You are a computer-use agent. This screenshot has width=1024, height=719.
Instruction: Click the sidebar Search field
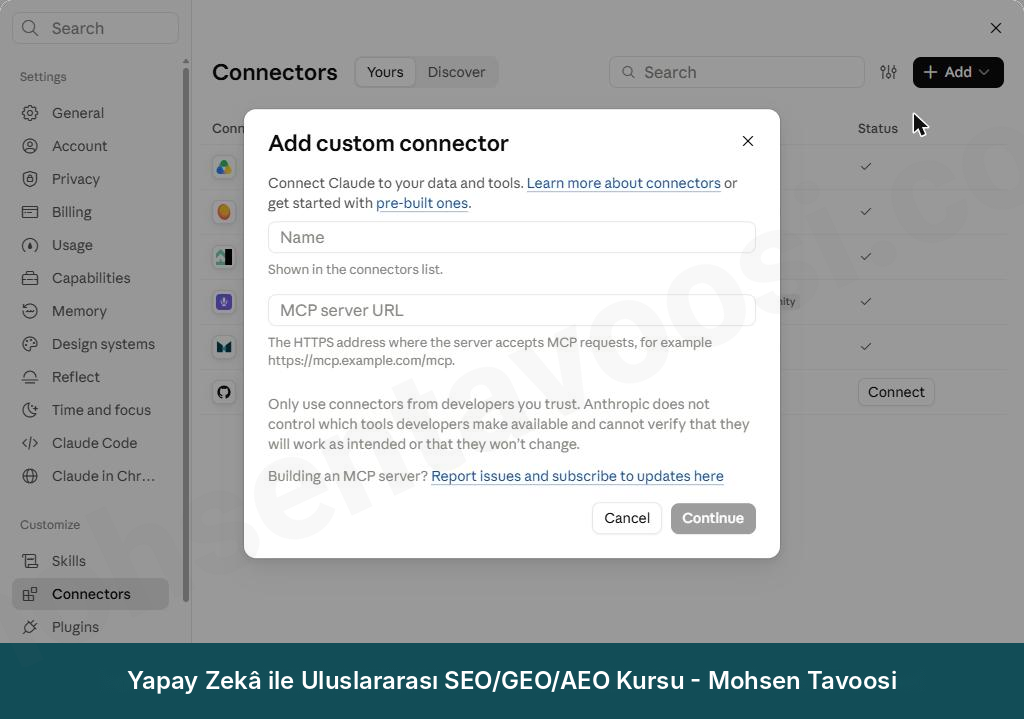tap(95, 28)
